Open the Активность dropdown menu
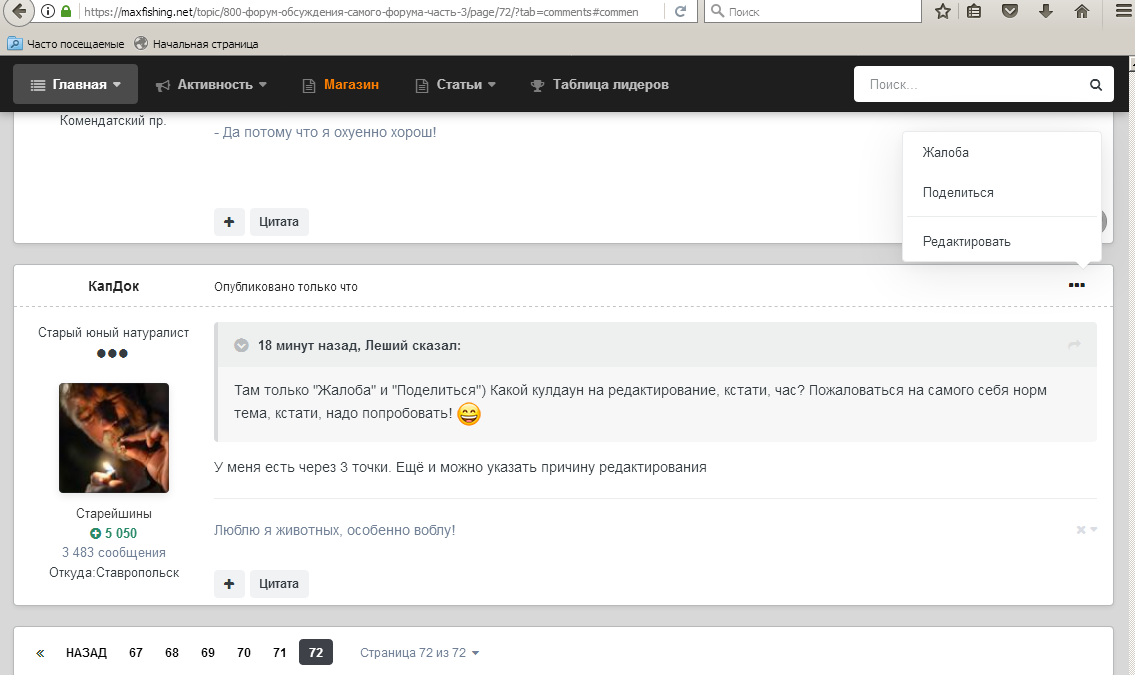The width and height of the screenshot is (1135, 675). [x=211, y=85]
